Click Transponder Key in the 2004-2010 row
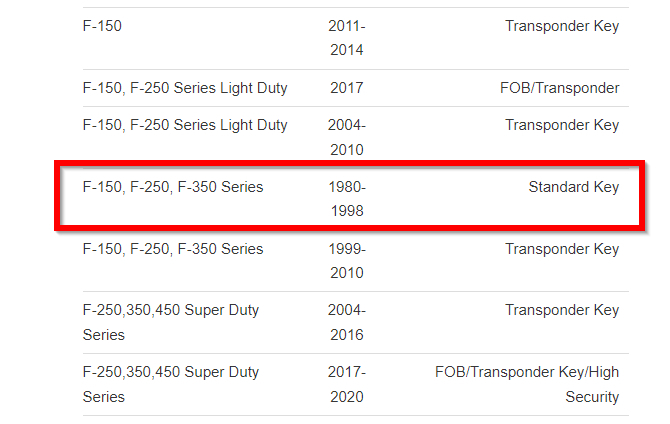Viewport: 670px width, 424px height. point(561,125)
